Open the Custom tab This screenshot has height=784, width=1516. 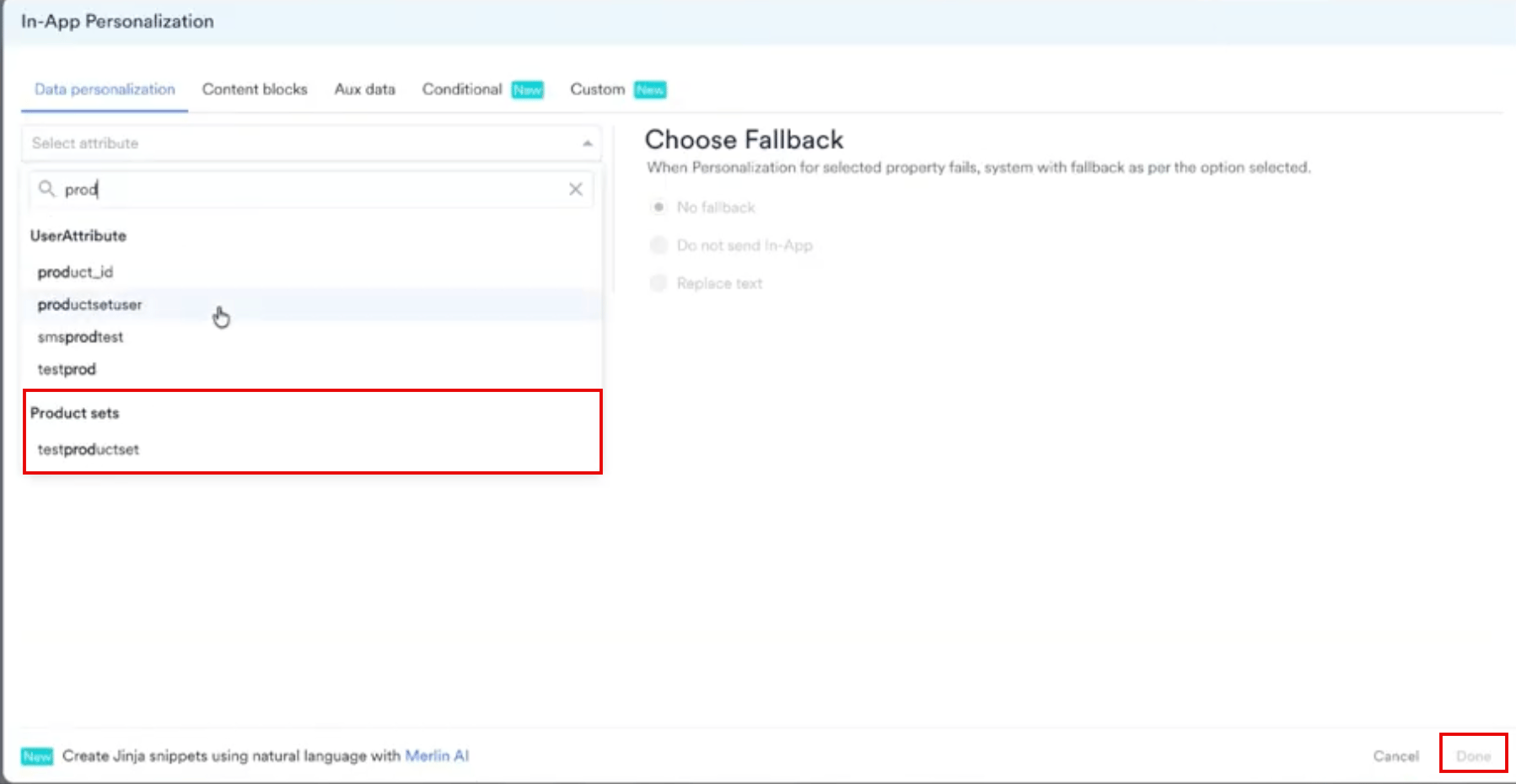[x=598, y=89]
